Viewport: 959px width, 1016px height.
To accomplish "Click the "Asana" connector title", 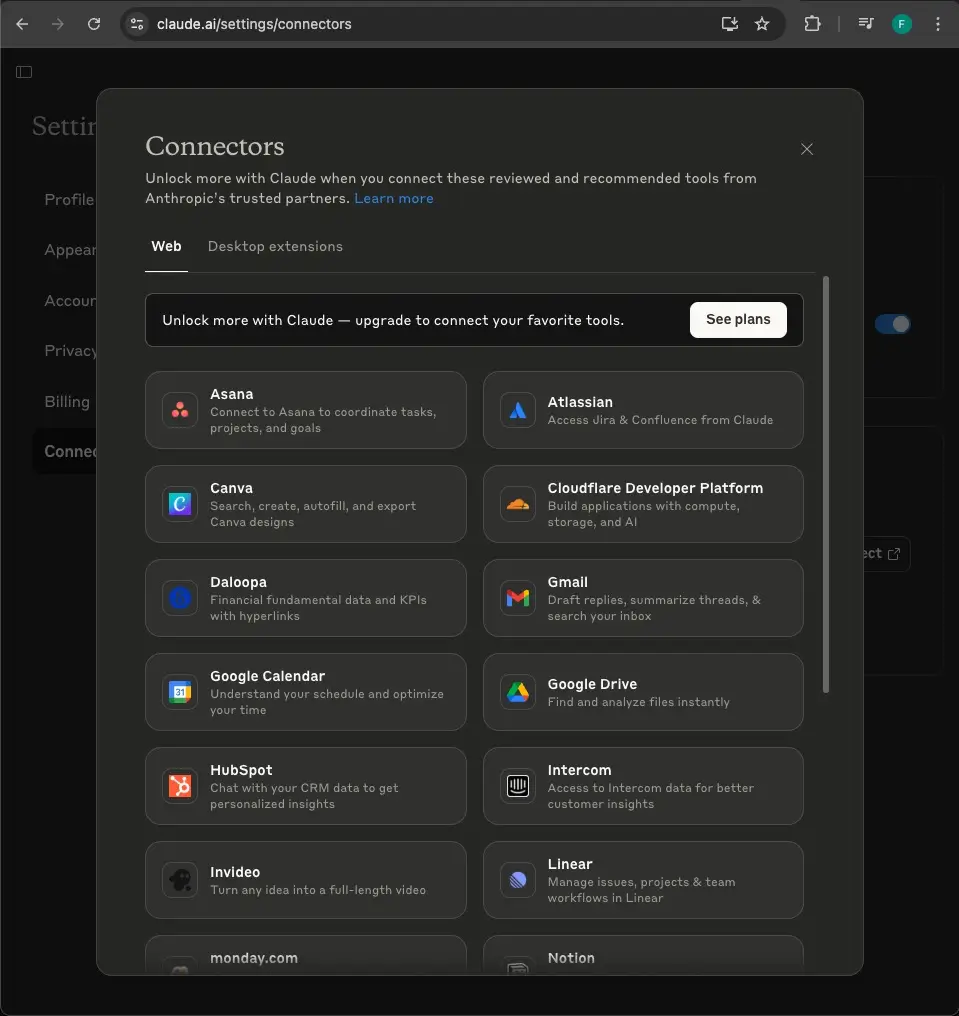I will [x=231, y=394].
